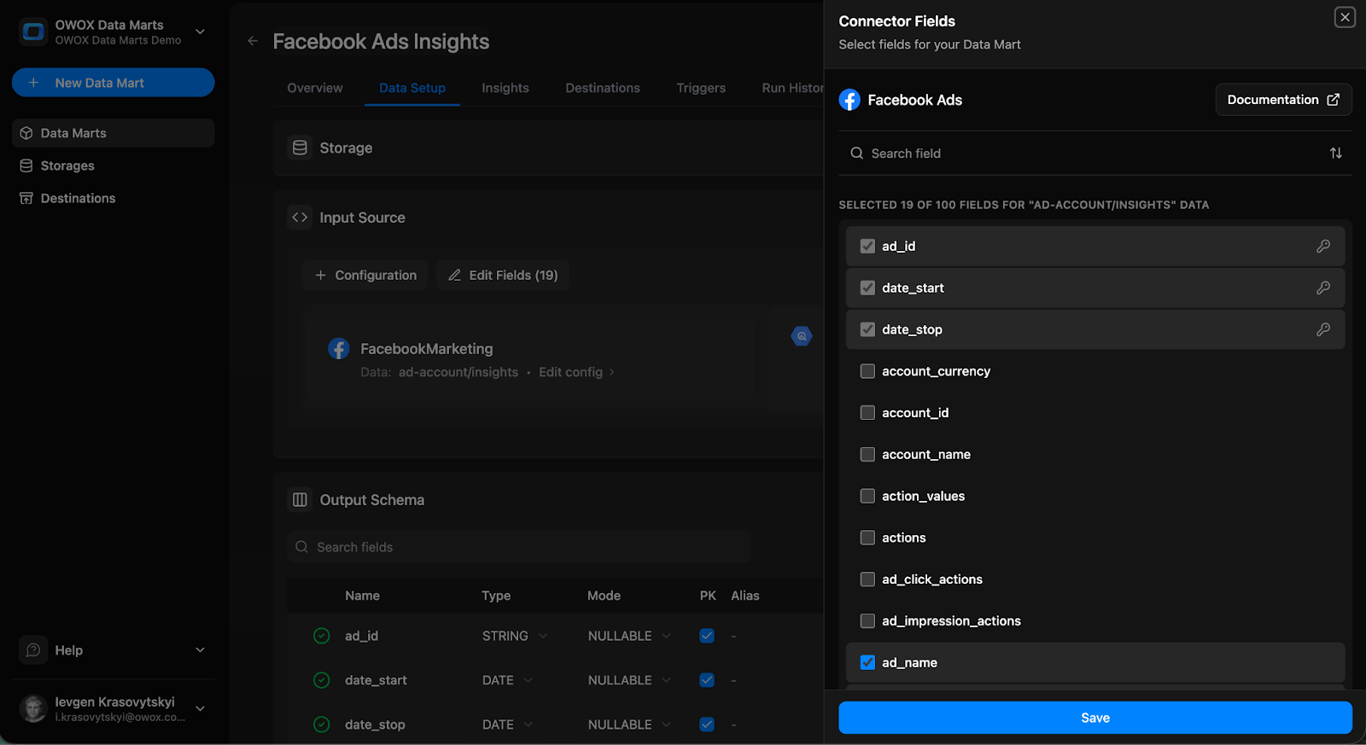
Task: Click the Storage database icon
Action: click(300, 148)
